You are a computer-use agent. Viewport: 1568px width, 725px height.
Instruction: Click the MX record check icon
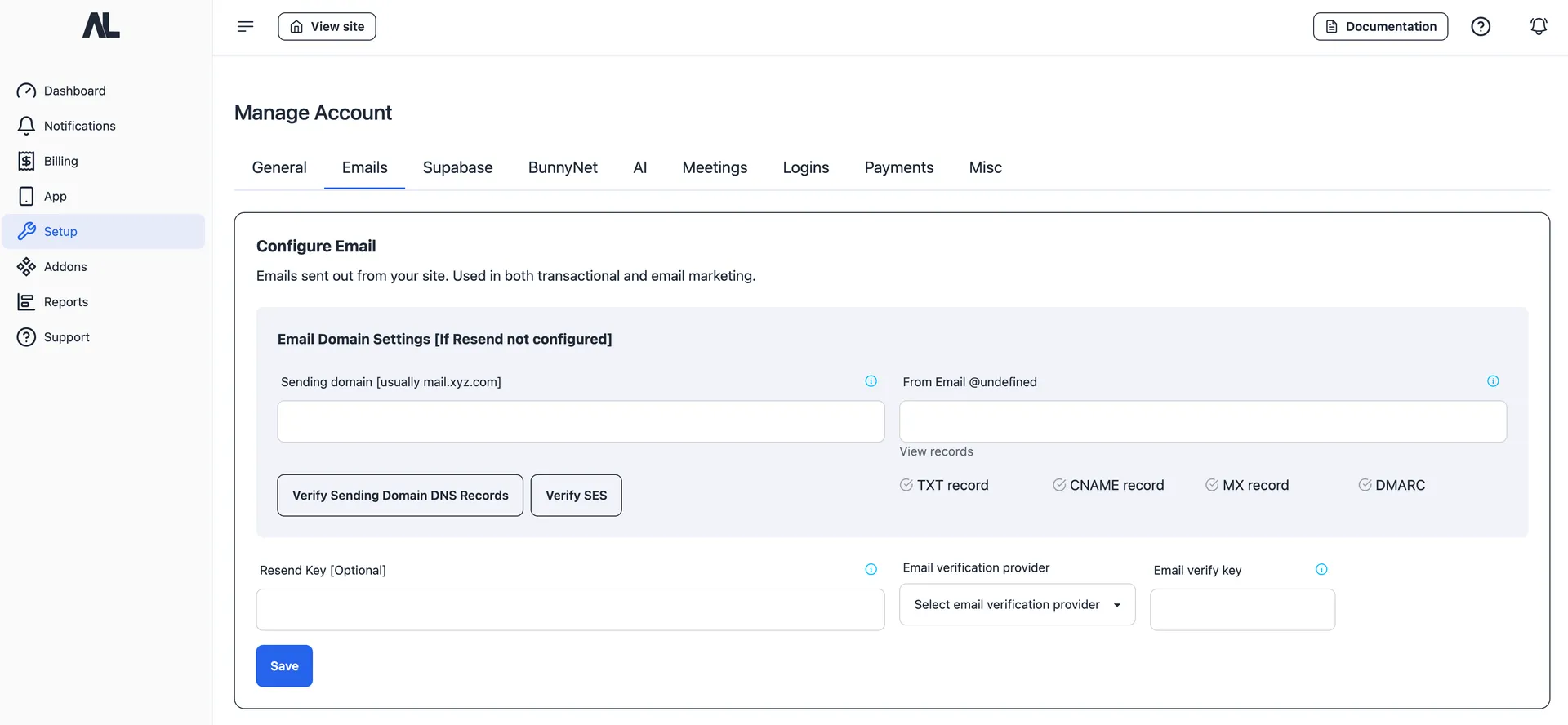pos(1212,485)
